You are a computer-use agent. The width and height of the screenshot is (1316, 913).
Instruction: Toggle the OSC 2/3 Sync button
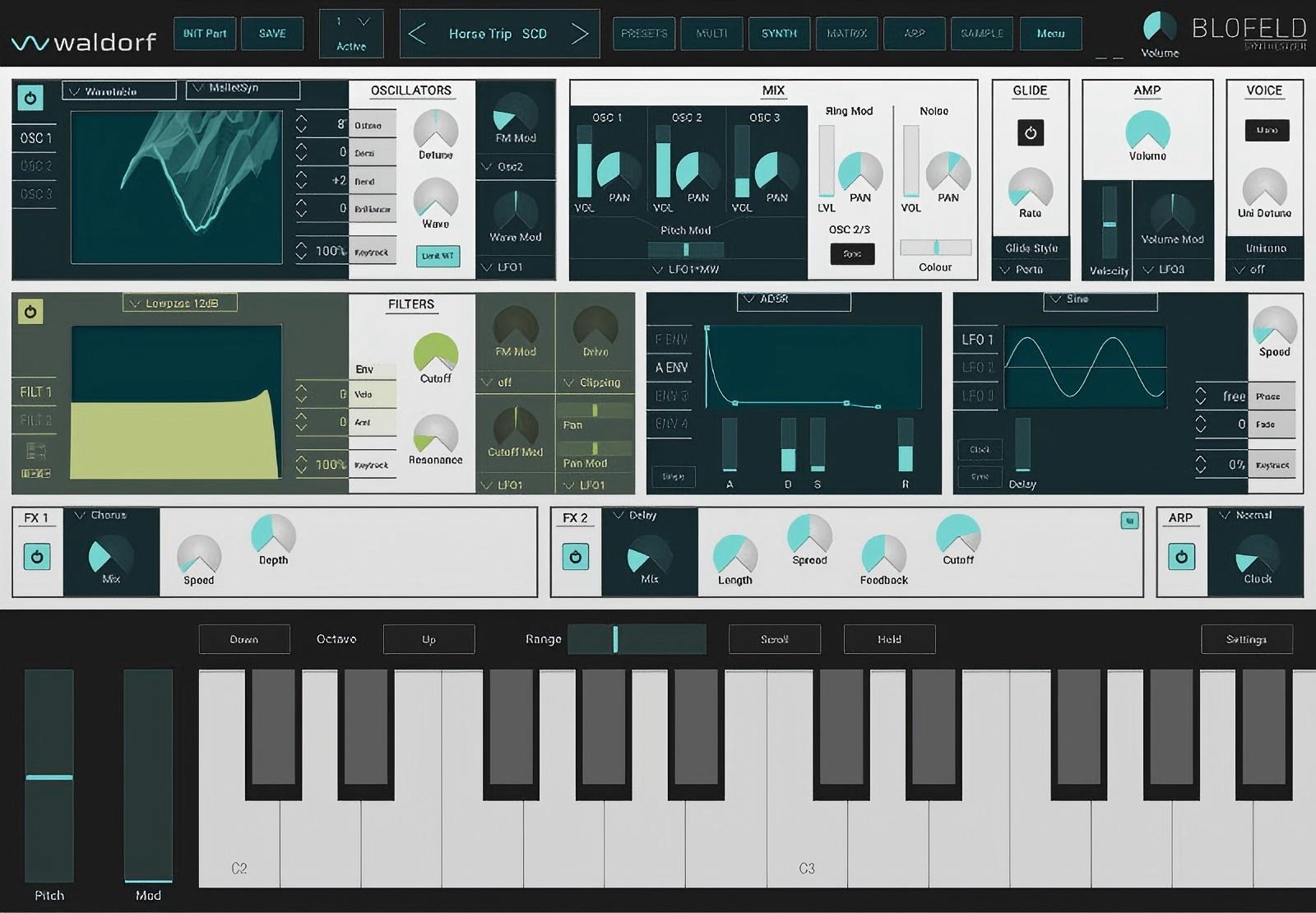click(852, 254)
